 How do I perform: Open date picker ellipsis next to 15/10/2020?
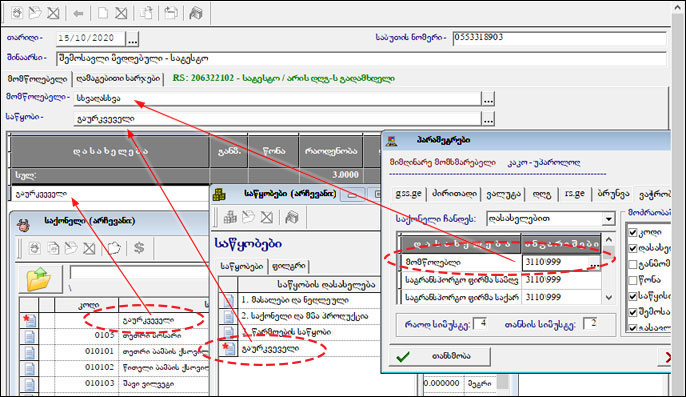[x=132, y=39]
